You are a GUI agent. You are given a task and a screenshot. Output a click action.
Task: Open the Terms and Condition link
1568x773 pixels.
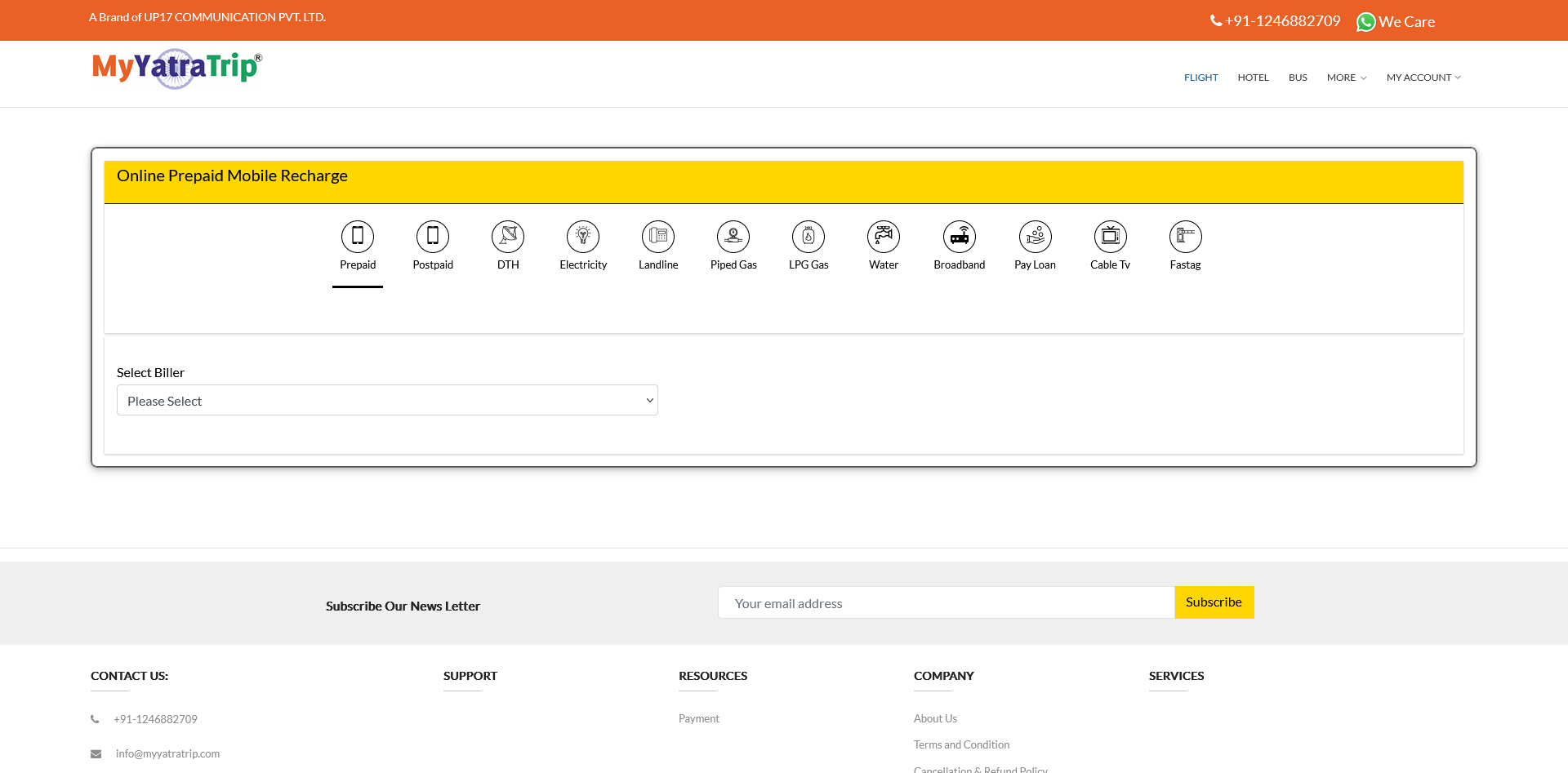point(961,744)
